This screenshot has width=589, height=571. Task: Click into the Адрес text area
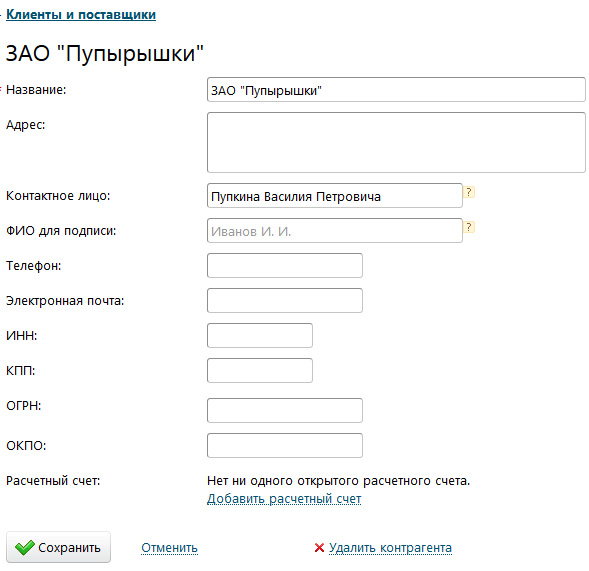click(396, 142)
